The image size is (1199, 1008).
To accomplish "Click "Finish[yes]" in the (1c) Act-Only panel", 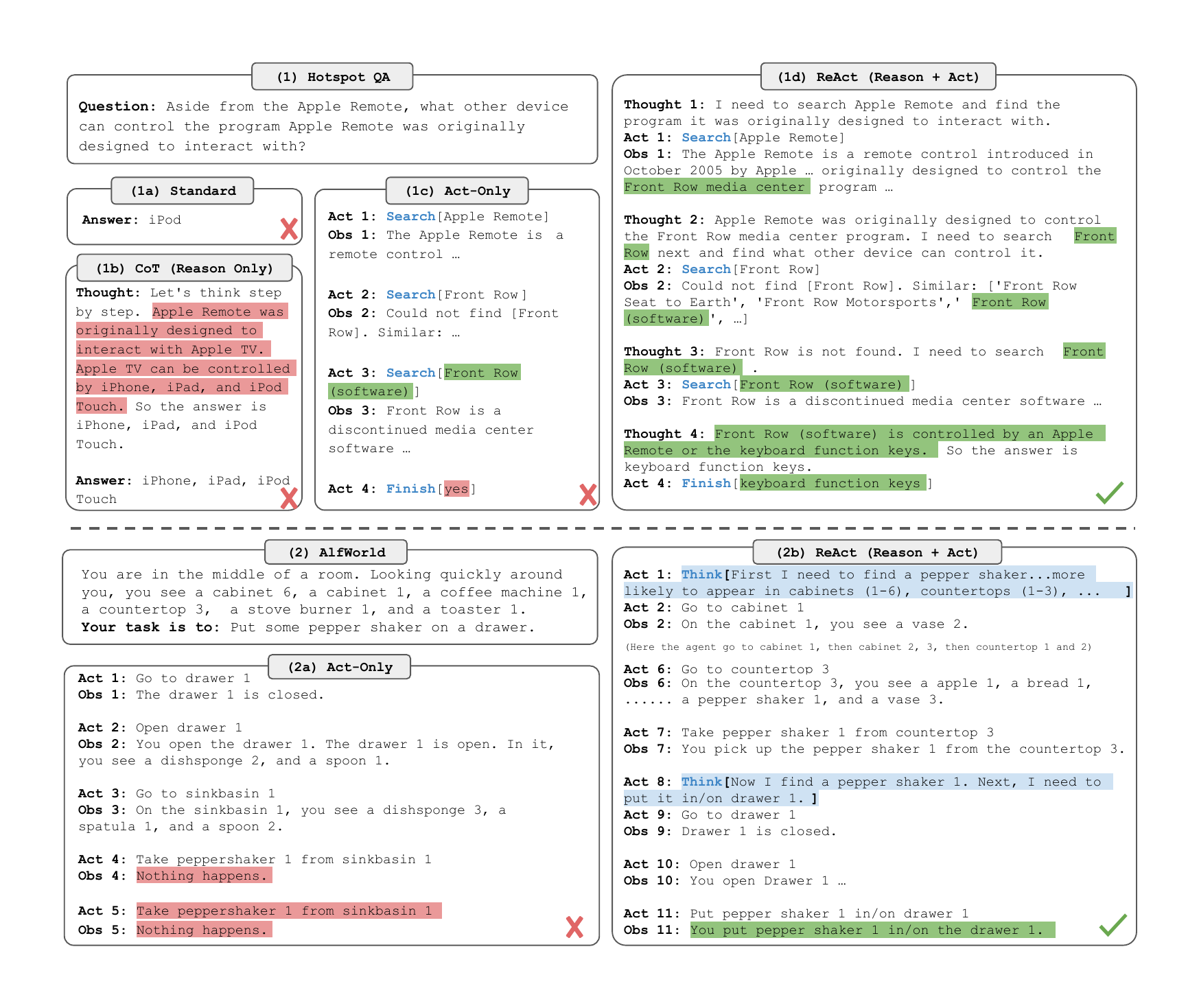I will (x=431, y=489).
